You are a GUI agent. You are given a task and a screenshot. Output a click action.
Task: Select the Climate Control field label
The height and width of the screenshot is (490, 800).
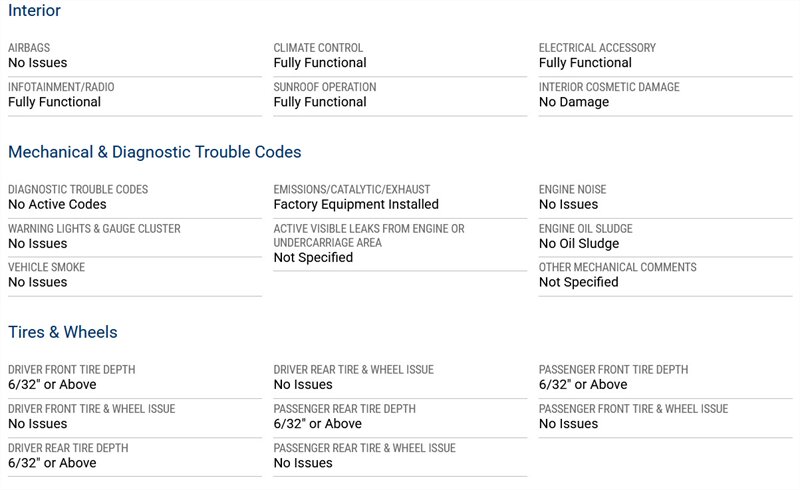coord(318,48)
